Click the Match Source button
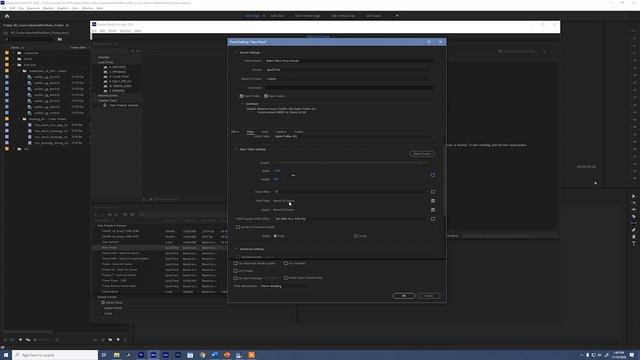This screenshot has width=640, height=360. pos(422,154)
